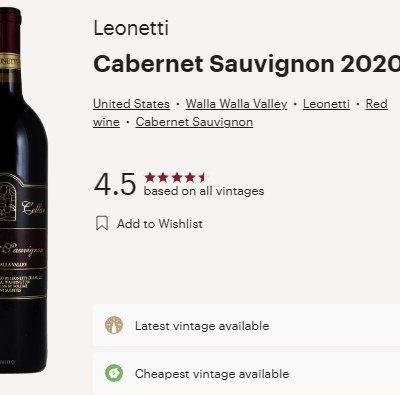This screenshot has width=400, height=395.
Task: Click the first red rating star
Action: 150,177
